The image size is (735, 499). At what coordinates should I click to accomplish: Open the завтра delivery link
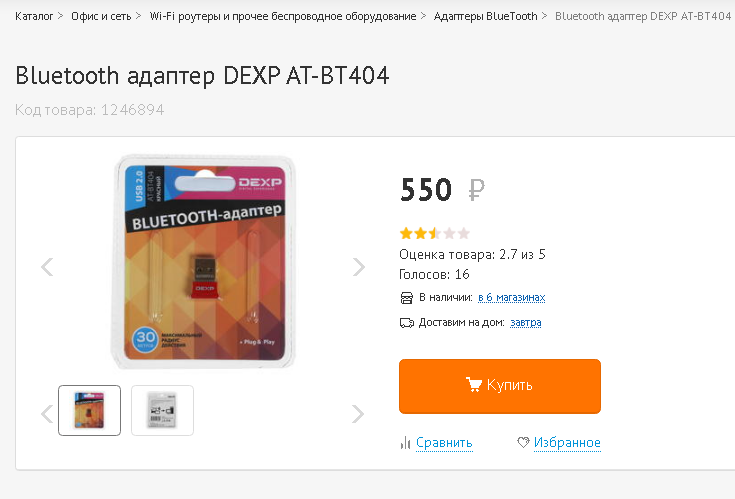tap(525, 322)
